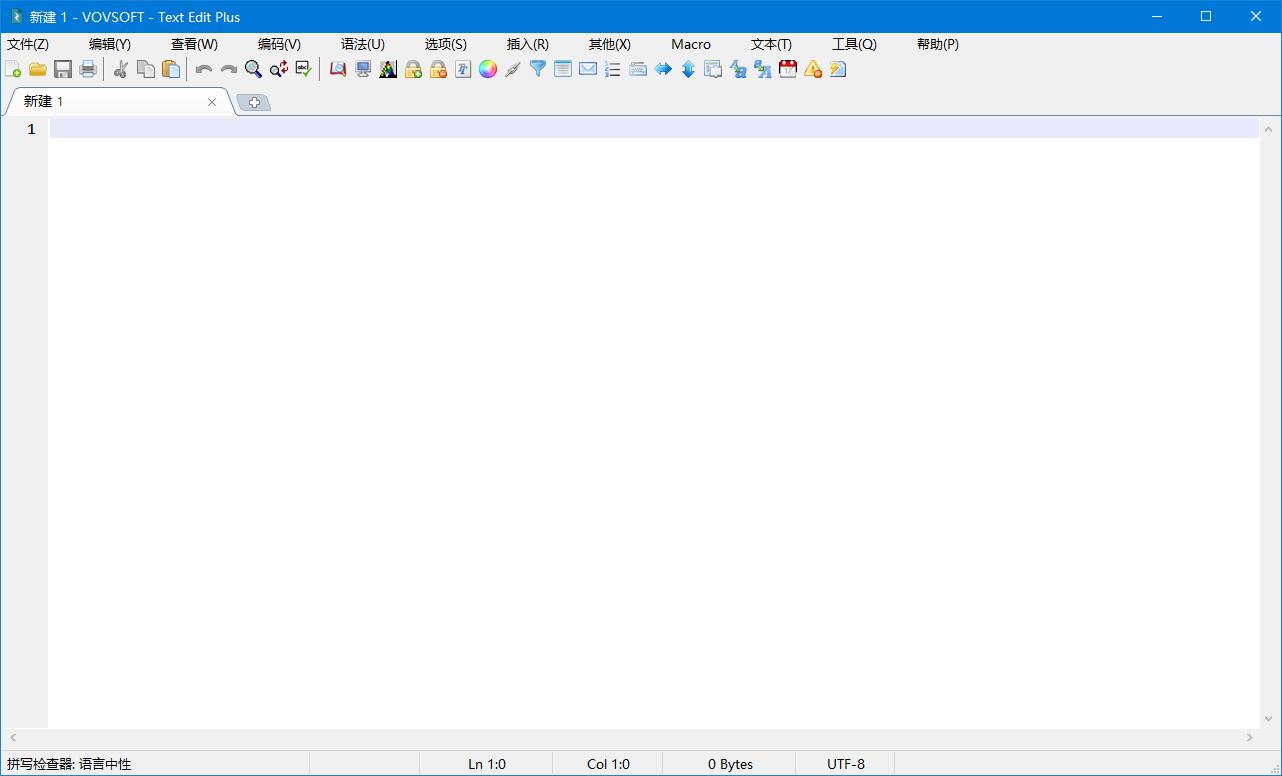This screenshot has height=776, width=1282.
Task: Copy selection using the two-pages icon
Action: tap(146, 69)
